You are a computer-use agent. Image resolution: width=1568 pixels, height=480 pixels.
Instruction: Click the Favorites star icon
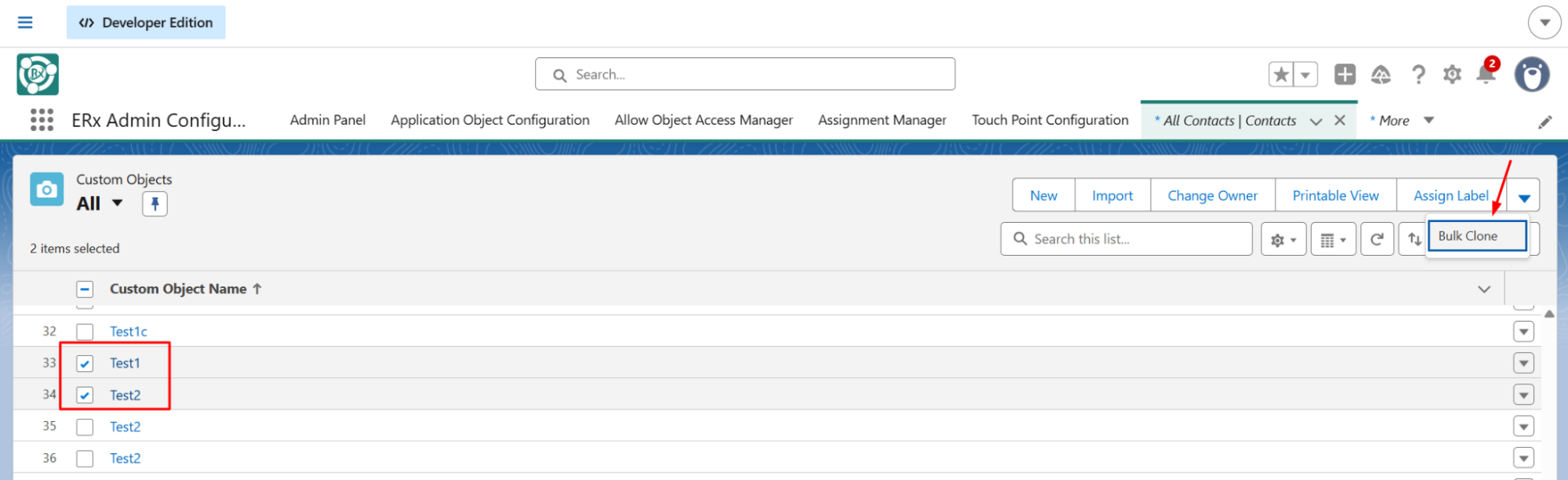(1281, 75)
